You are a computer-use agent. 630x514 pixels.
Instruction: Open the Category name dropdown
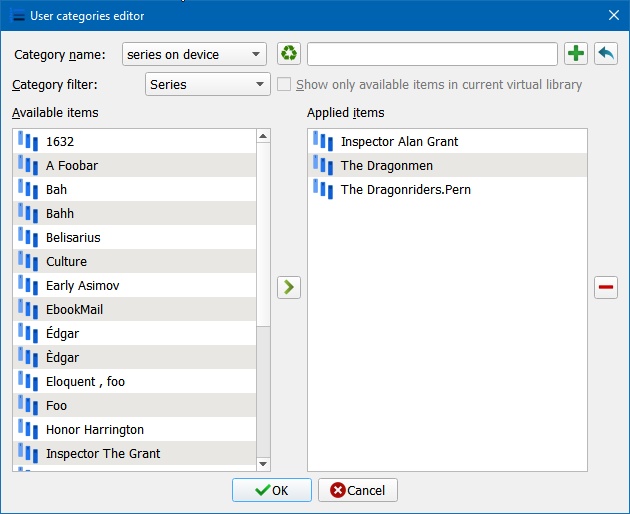pyautogui.click(x=194, y=54)
